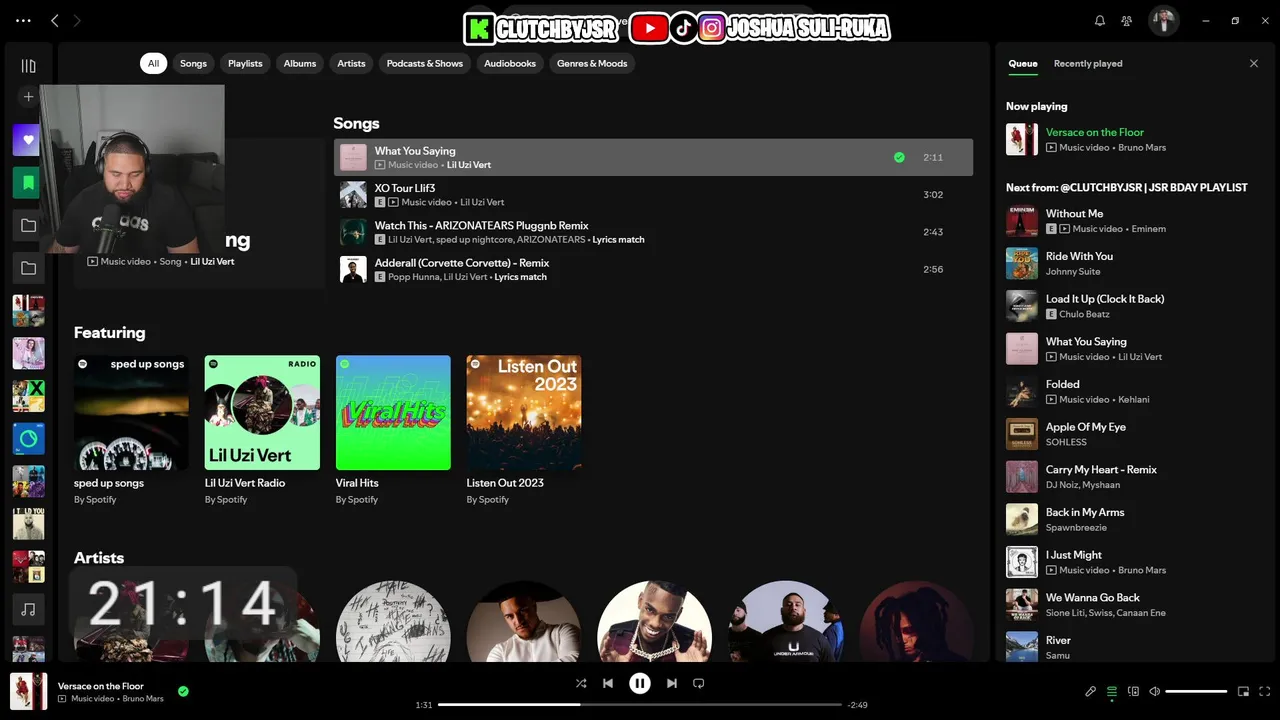Open user profile avatar
The width and height of the screenshot is (1280, 720).
[x=1163, y=20]
